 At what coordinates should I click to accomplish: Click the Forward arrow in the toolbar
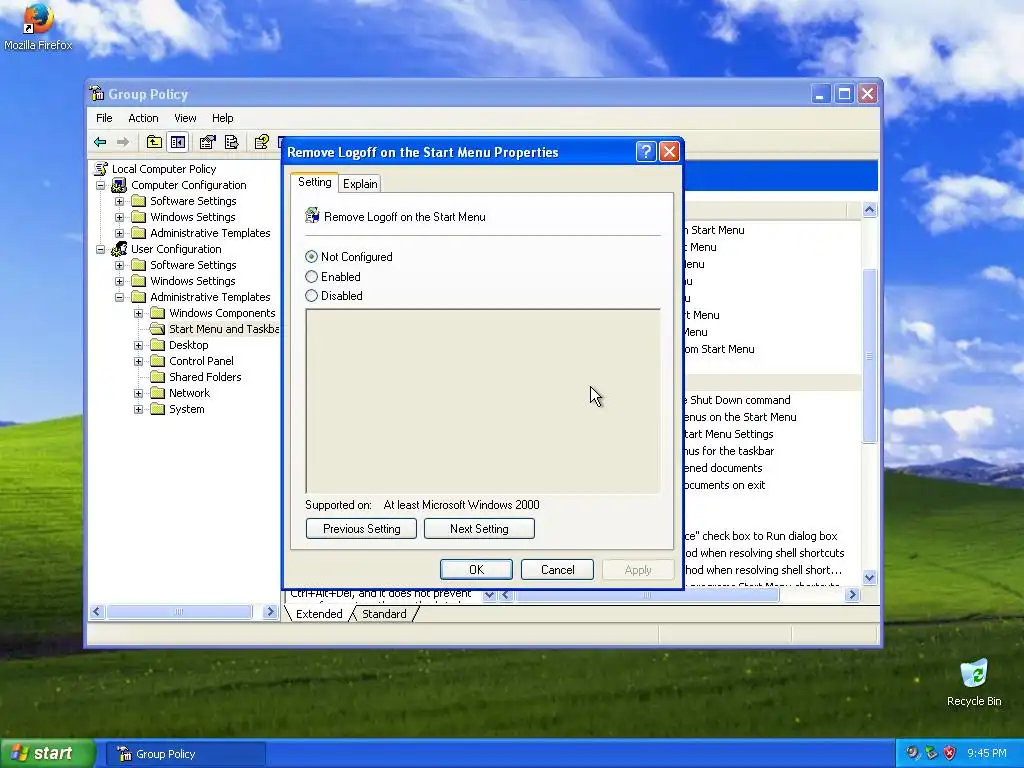123,142
